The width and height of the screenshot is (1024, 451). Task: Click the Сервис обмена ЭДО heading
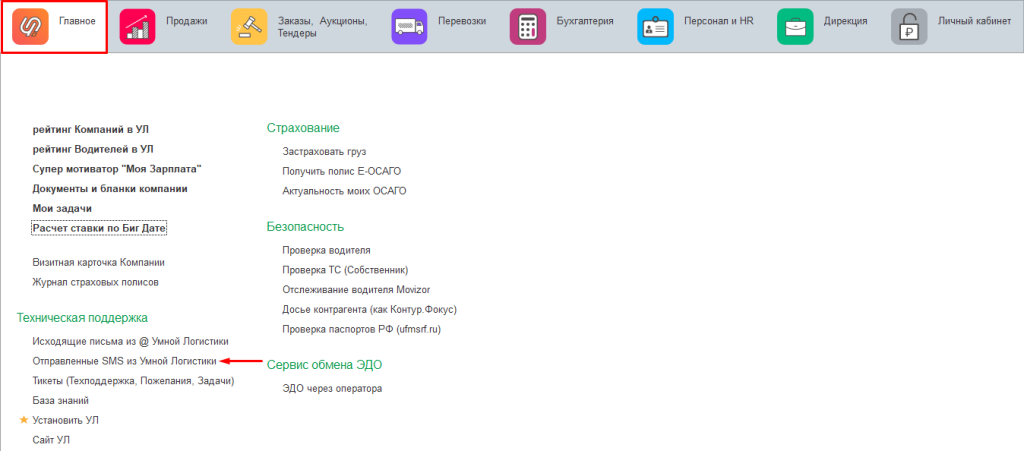coord(325,365)
